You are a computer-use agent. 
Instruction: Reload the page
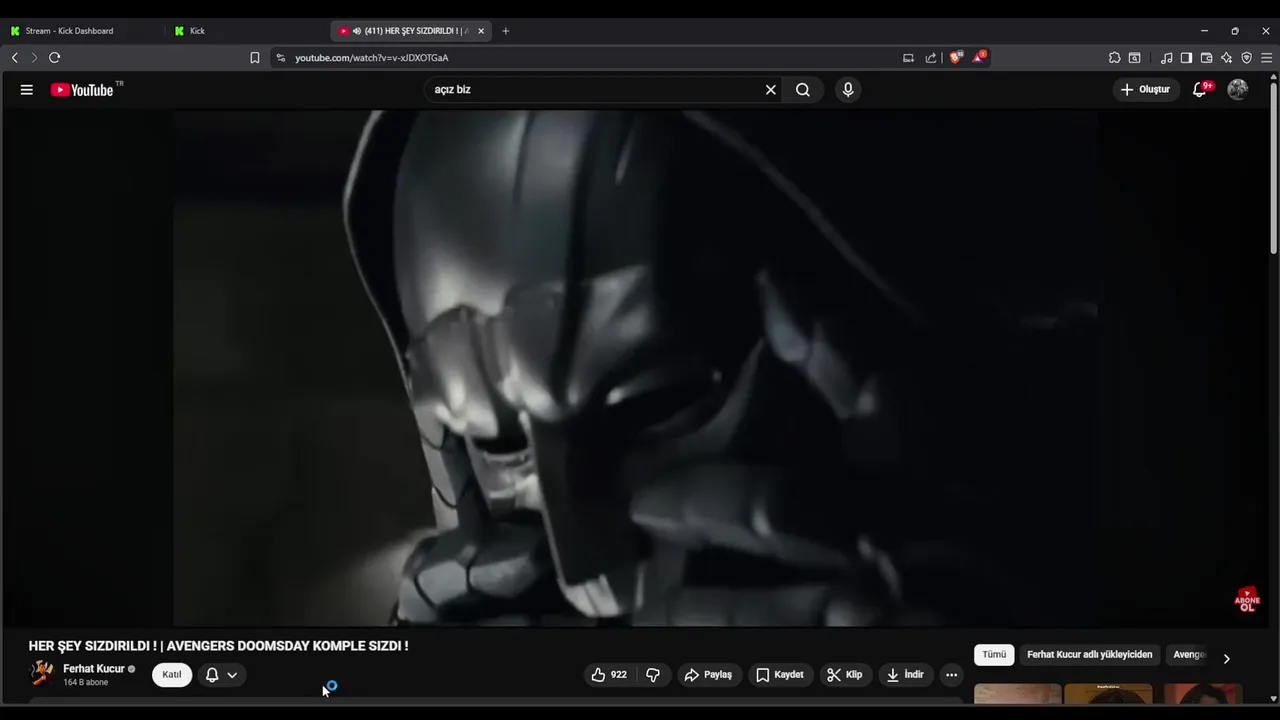[x=55, y=58]
